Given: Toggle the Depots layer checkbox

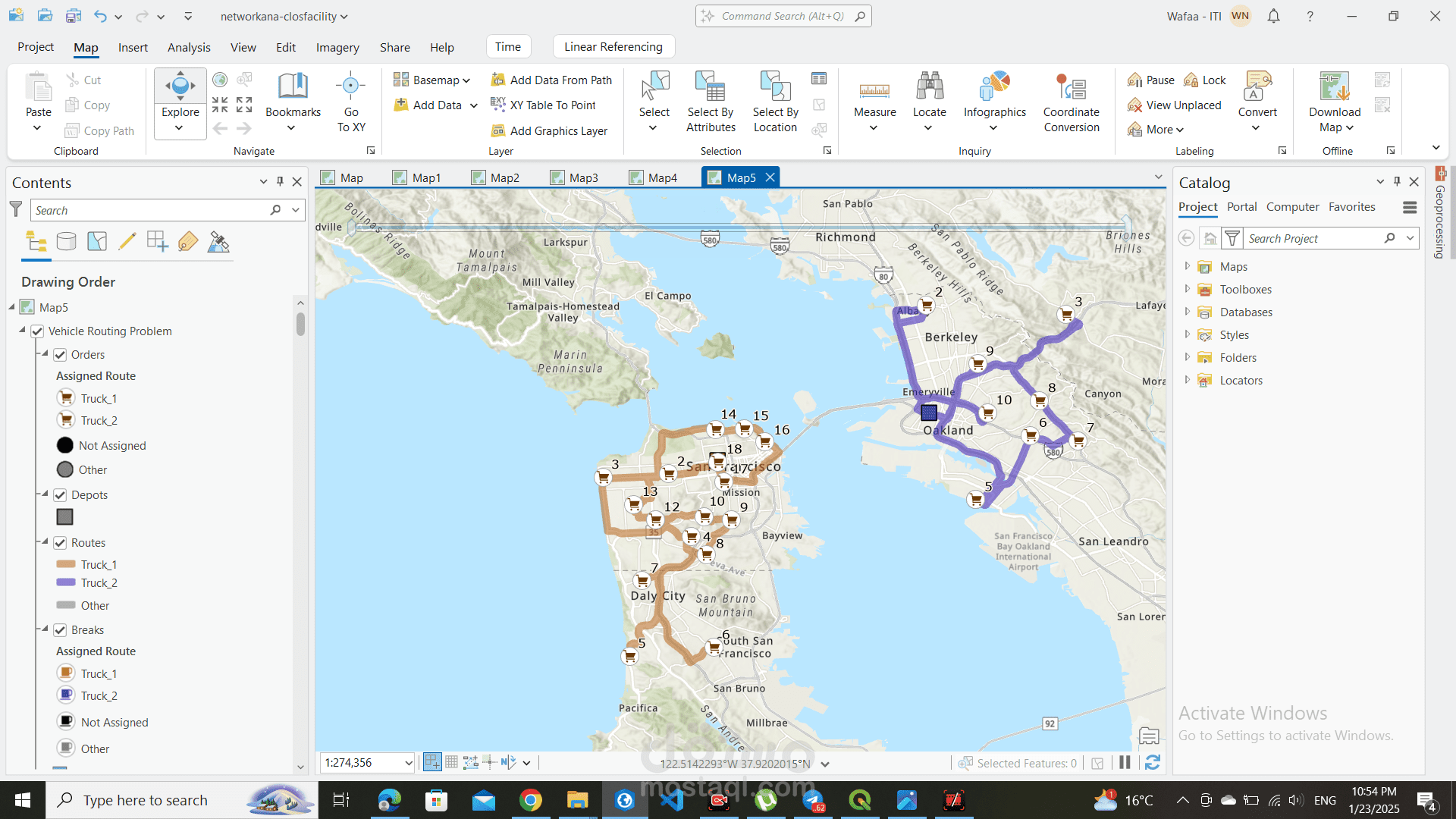Looking at the screenshot, I should 60,495.
